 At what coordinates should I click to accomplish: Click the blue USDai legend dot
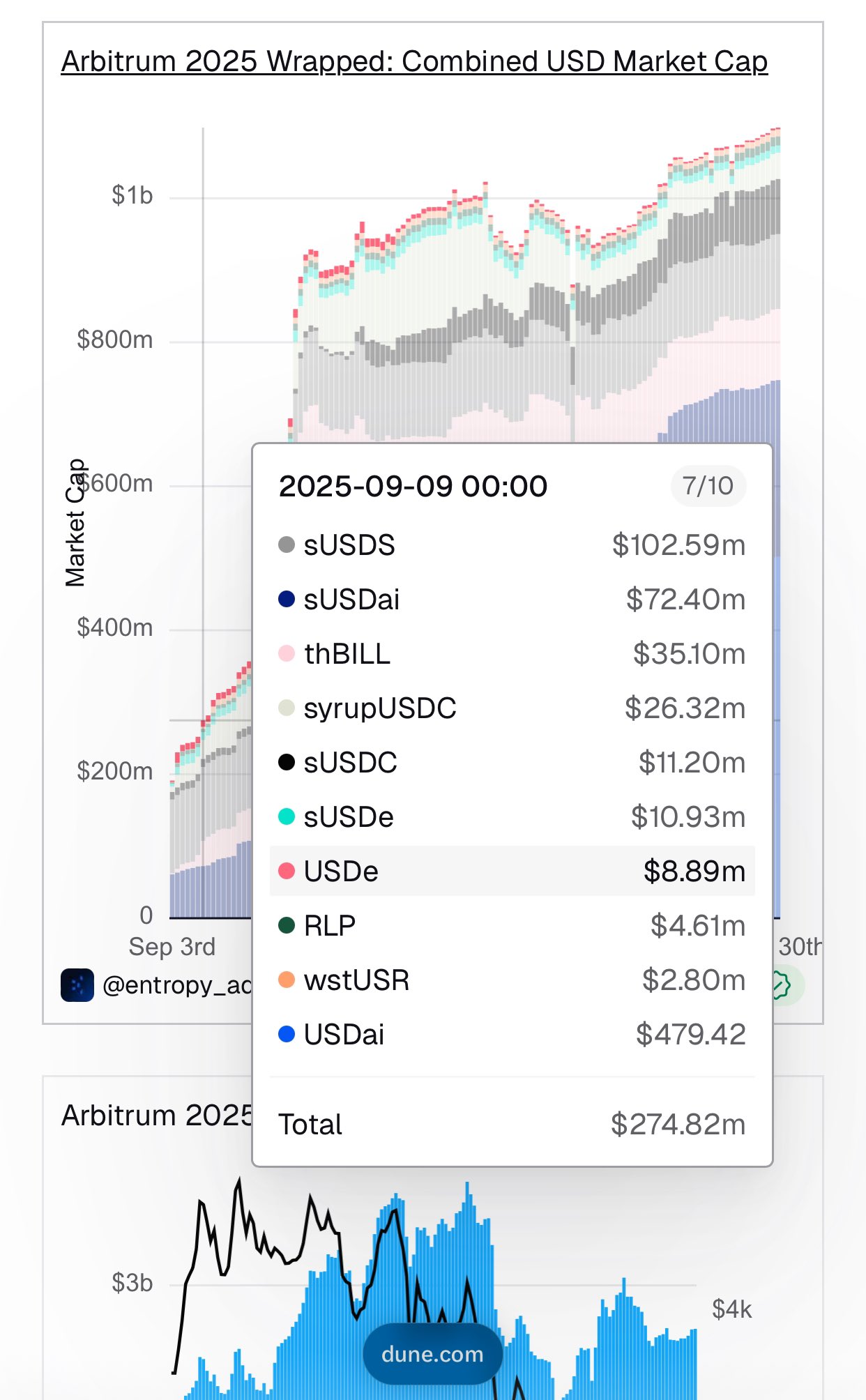coord(287,1034)
